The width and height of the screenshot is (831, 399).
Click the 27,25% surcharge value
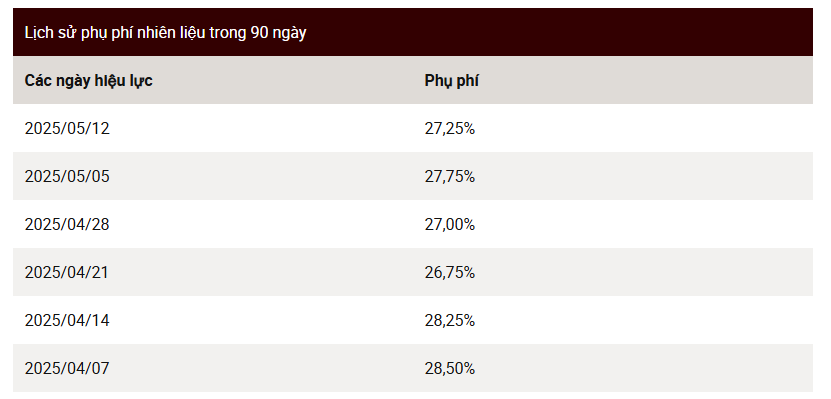tap(449, 128)
